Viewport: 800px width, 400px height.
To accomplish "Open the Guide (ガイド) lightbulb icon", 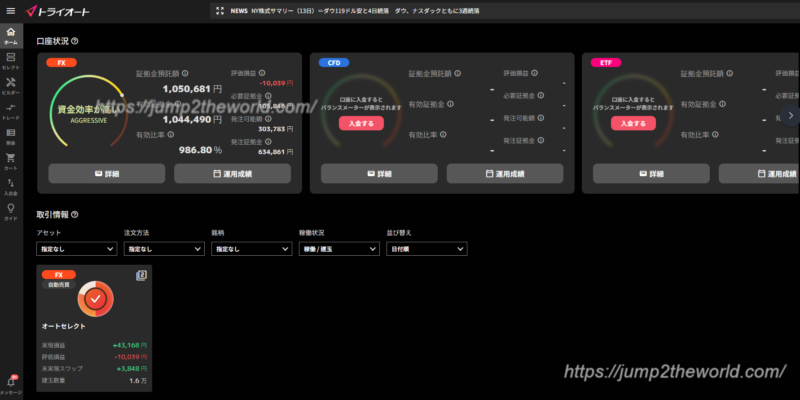I will 10,210.
